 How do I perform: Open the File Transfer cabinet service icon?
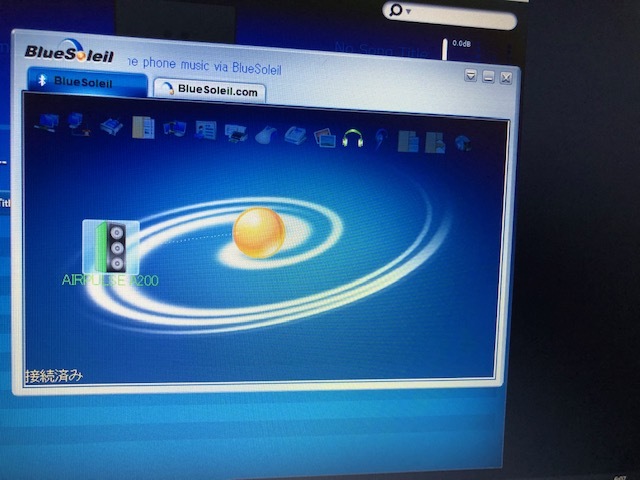pyautogui.click(x=143, y=127)
